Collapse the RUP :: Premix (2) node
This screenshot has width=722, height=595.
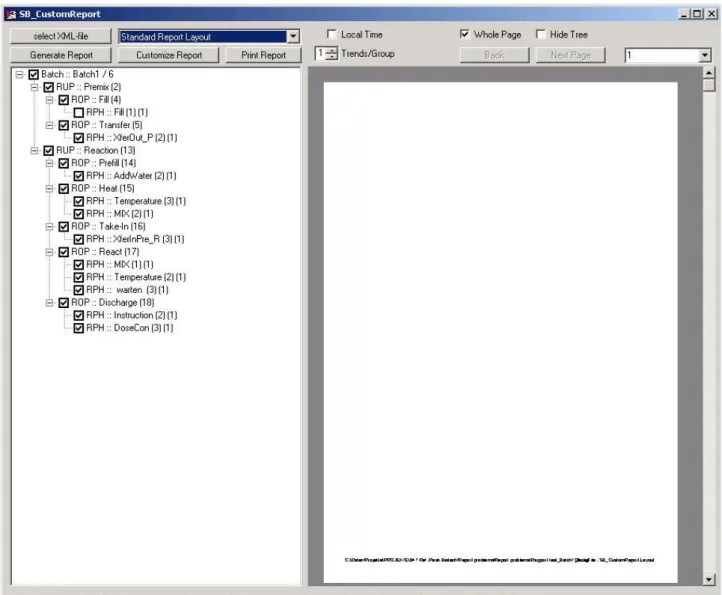[35, 87]
